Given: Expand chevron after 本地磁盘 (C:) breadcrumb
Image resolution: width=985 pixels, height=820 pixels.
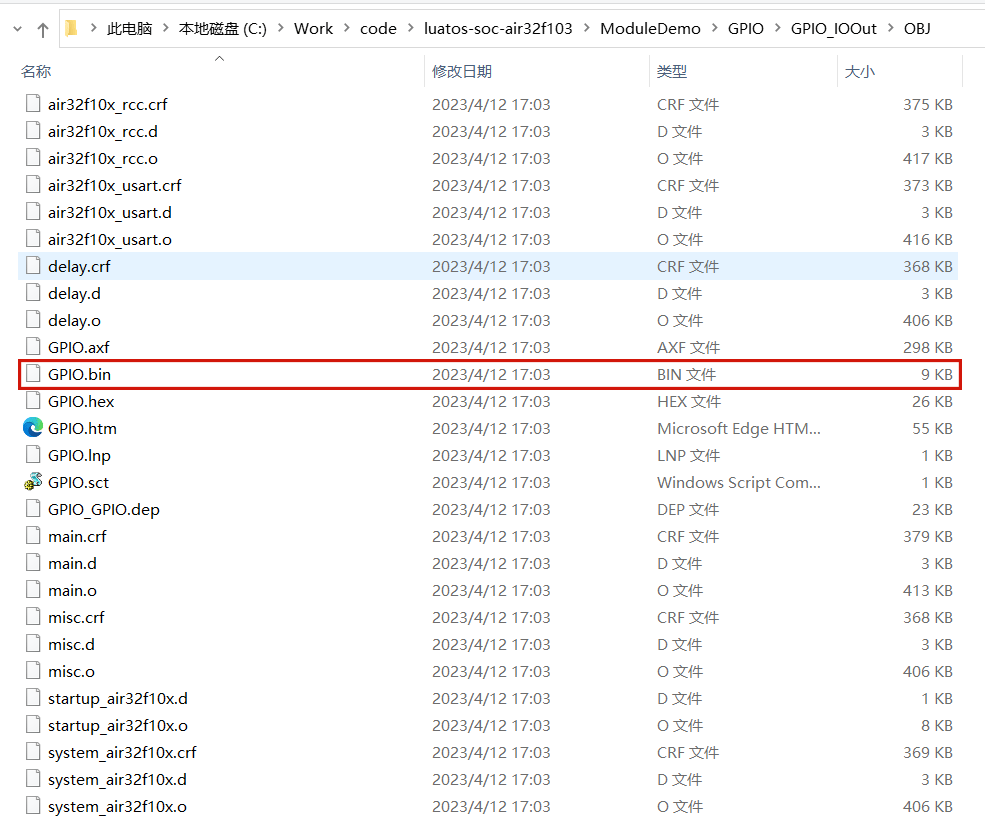Looking at the screenshot, I should click(280, 28).
